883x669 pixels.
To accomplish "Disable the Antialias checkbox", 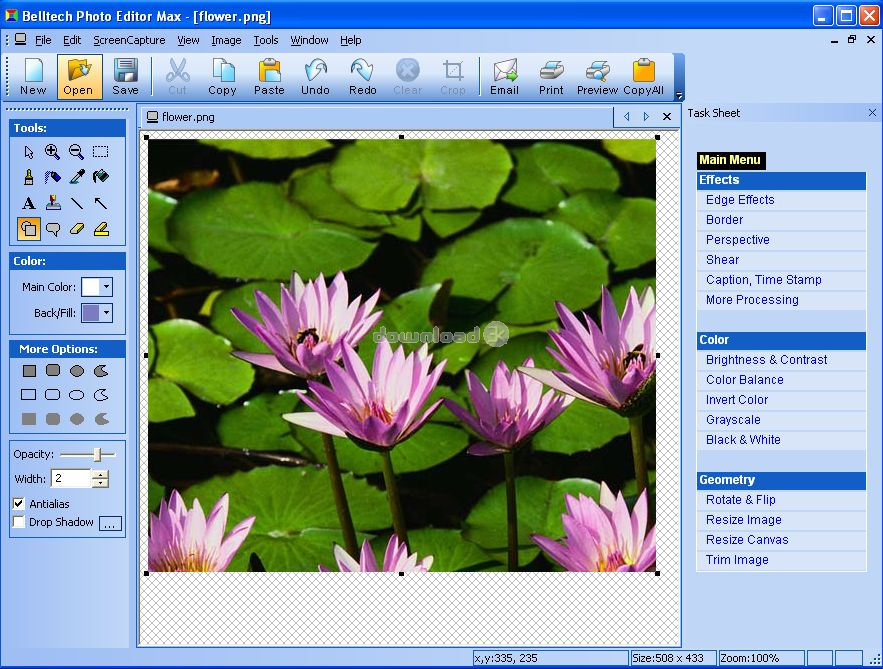I will pyautogui.click(x=19, y=503).
